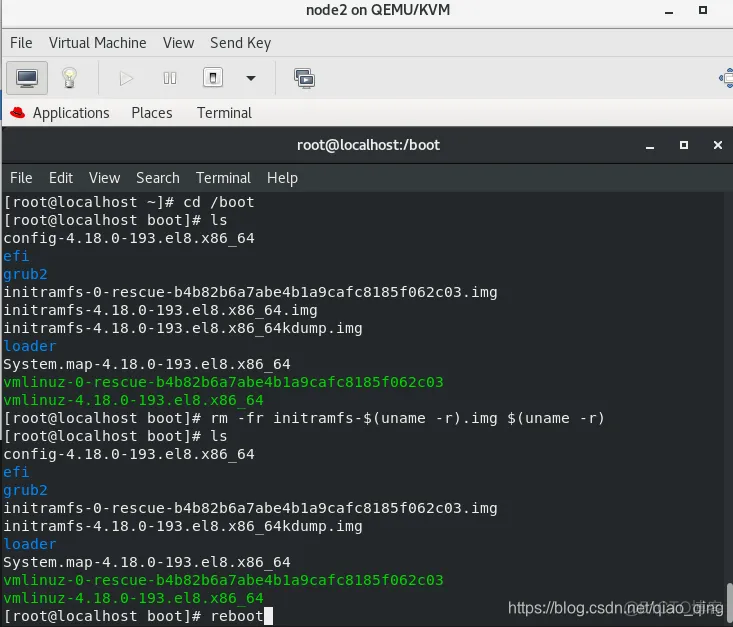Click the reboot command at the prompt
Viewport: 733px width, 627px height.
click(x=237, y=616)
